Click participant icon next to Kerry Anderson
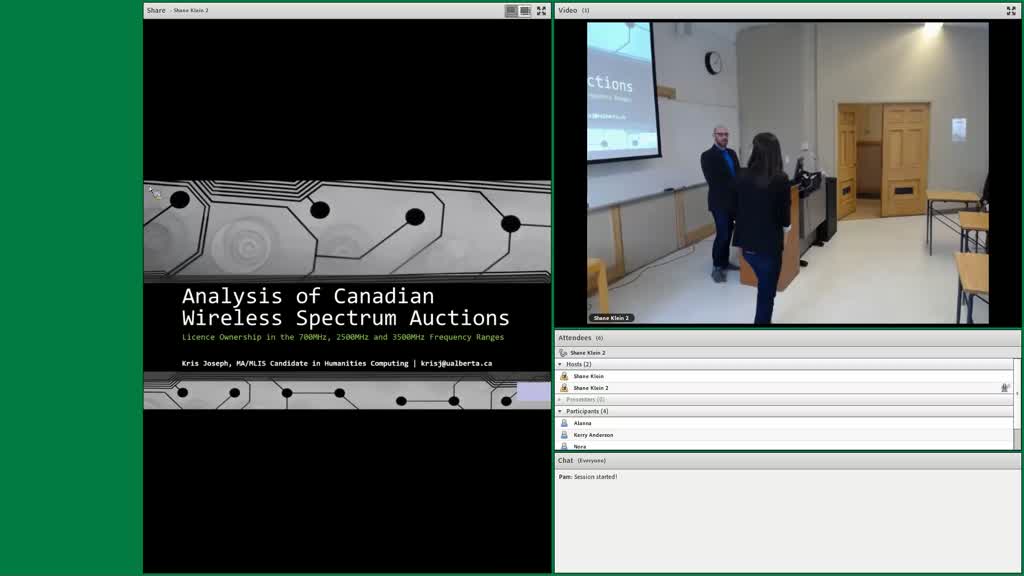Viewport: 1024px width, 576px height. pyautogui.click(x=564, y=435)
